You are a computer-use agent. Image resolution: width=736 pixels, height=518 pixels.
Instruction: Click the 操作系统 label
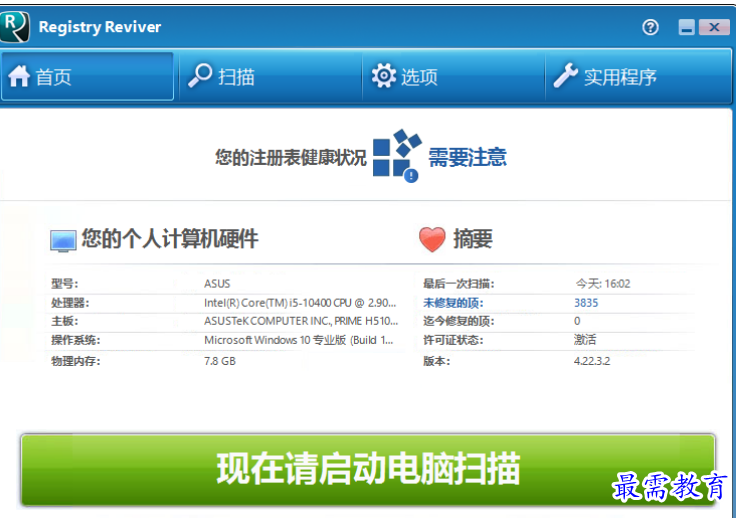coord(76,340)
